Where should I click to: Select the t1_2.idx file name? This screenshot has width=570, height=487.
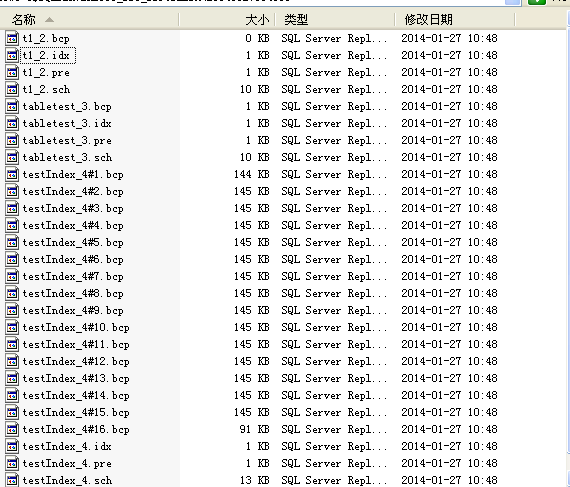[x=47, y=55]
